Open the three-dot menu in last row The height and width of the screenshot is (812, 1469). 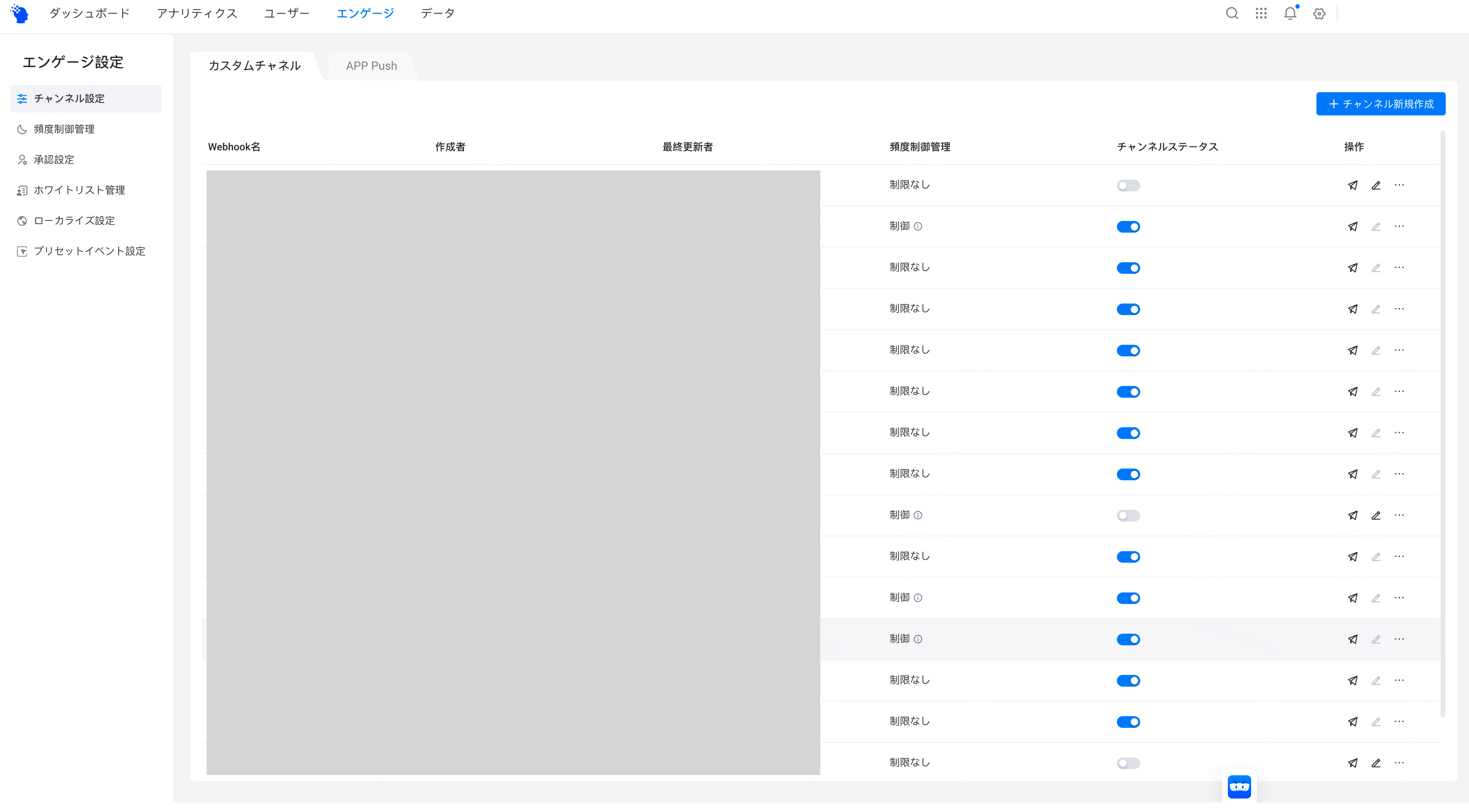(x=1399, y=762)
